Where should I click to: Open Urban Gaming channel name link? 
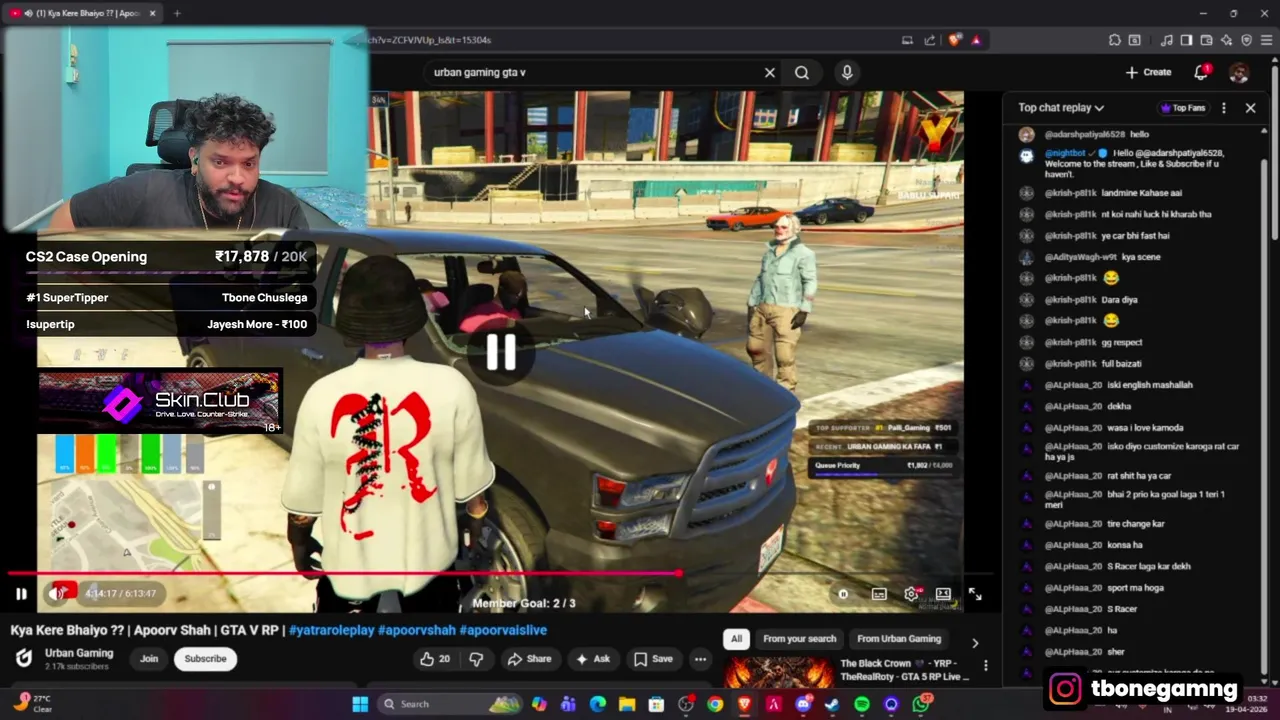(x=79, y=653)
